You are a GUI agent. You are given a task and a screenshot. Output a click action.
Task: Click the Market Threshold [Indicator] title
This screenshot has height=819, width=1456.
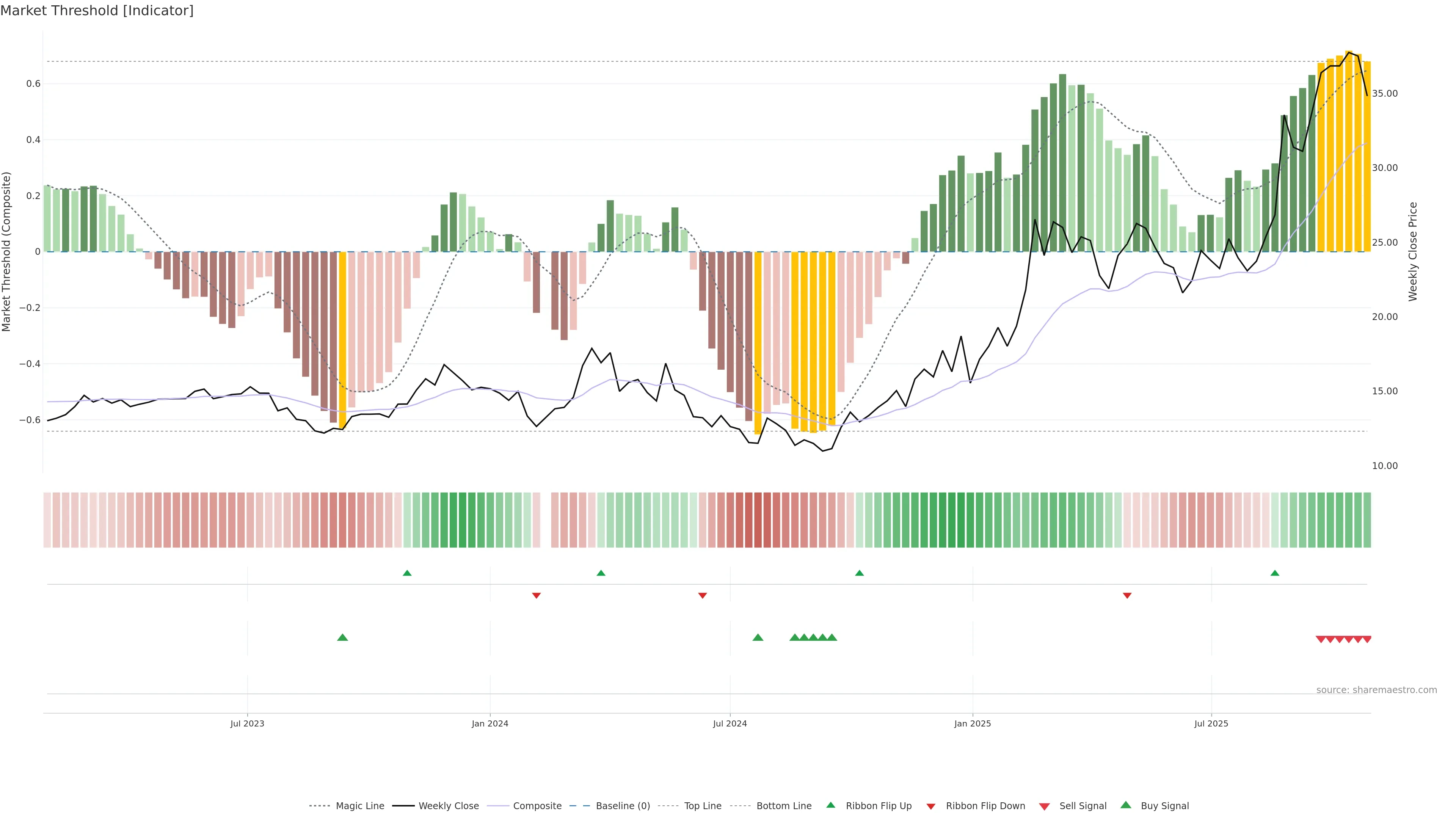point(97,10)
